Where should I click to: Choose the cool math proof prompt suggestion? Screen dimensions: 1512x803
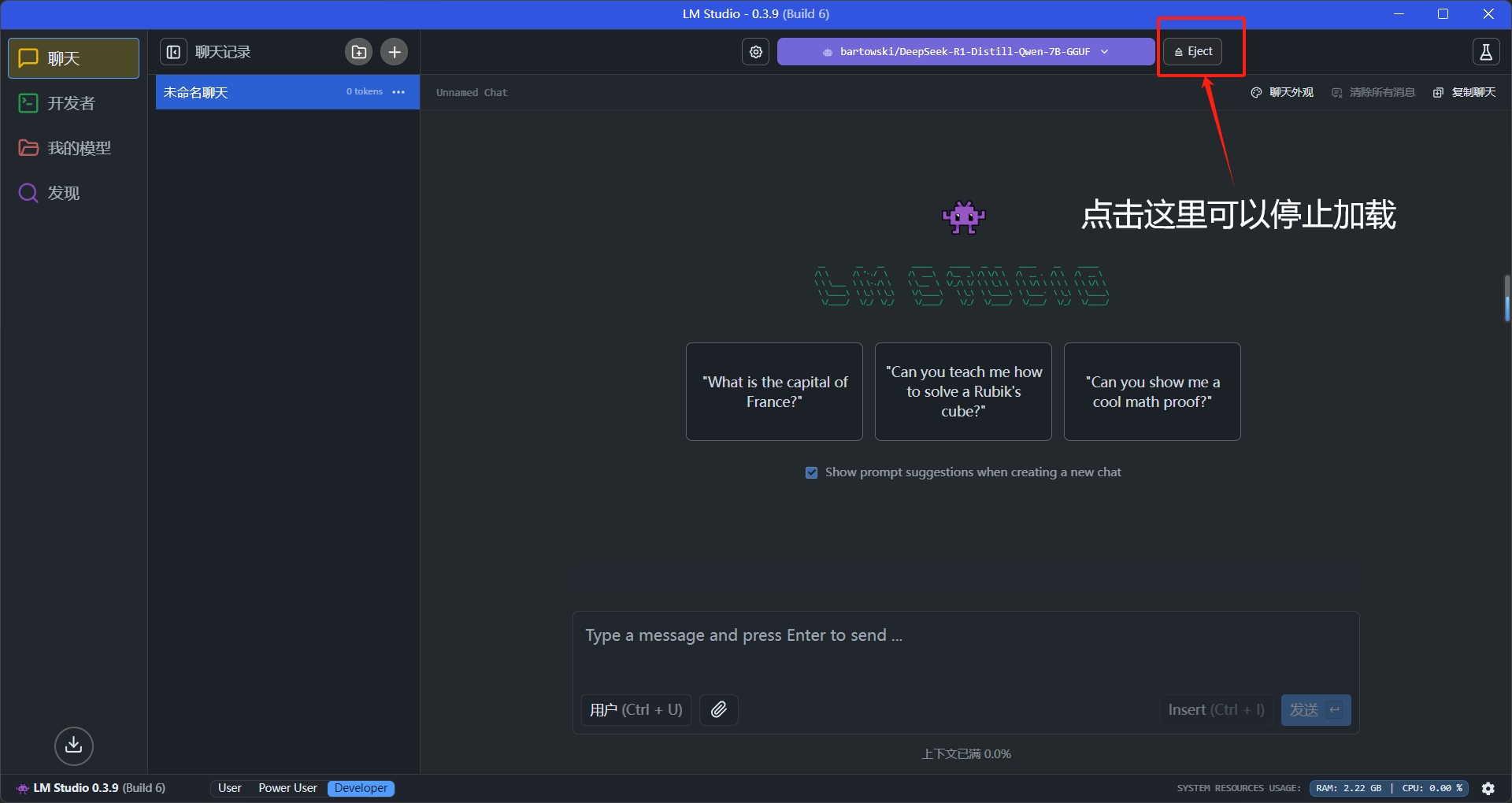point(1152,391)
